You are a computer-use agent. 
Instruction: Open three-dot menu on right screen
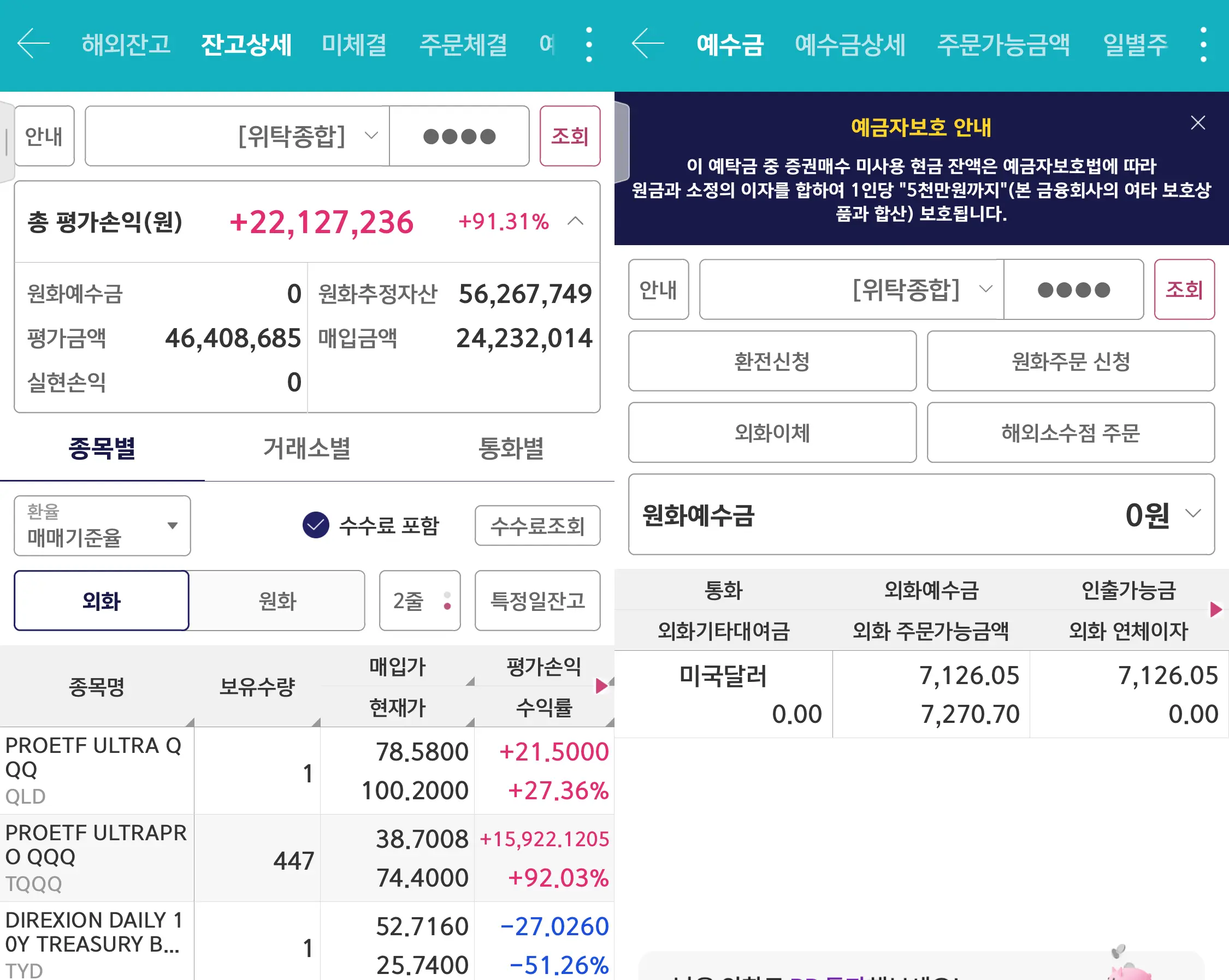tap(1203, 44)
